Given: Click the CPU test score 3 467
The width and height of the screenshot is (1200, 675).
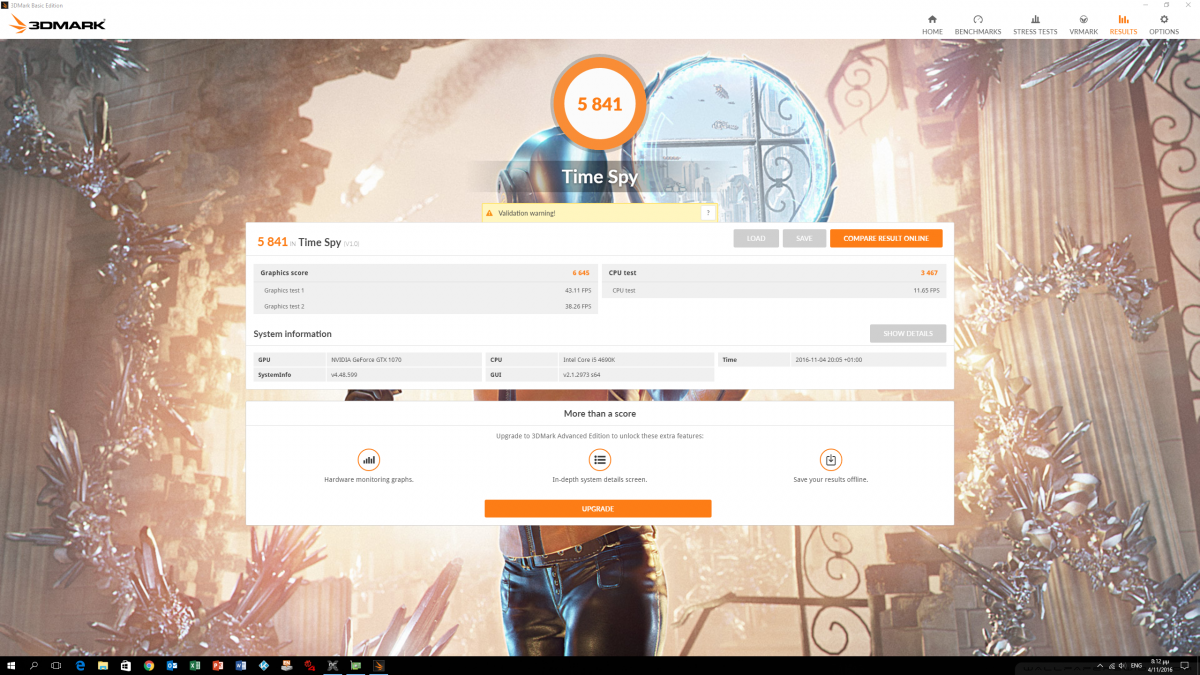Looking at the screenshot, I should pos(930,272).
